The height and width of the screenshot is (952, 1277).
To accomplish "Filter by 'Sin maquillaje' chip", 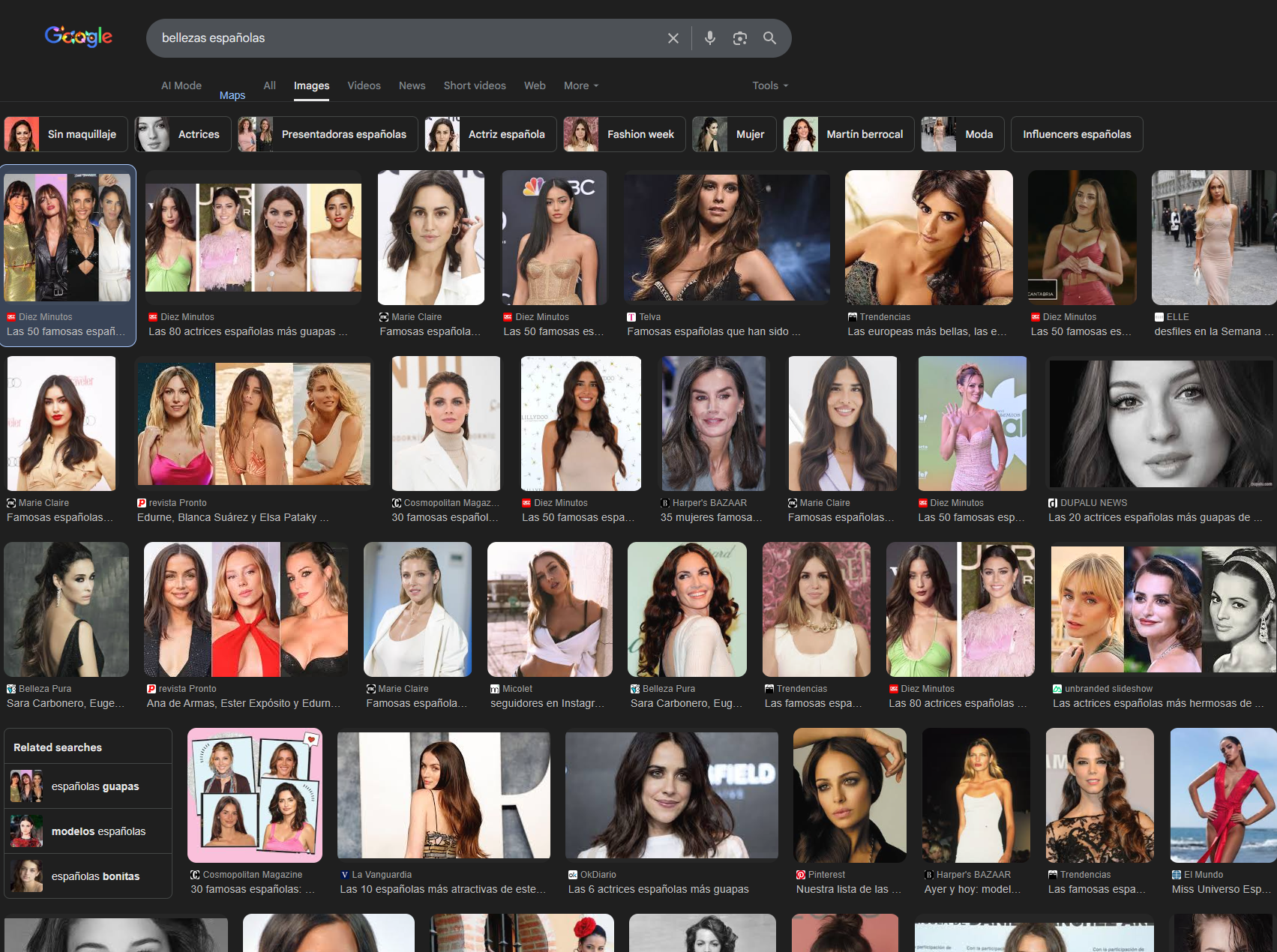I will click(66, 134).
